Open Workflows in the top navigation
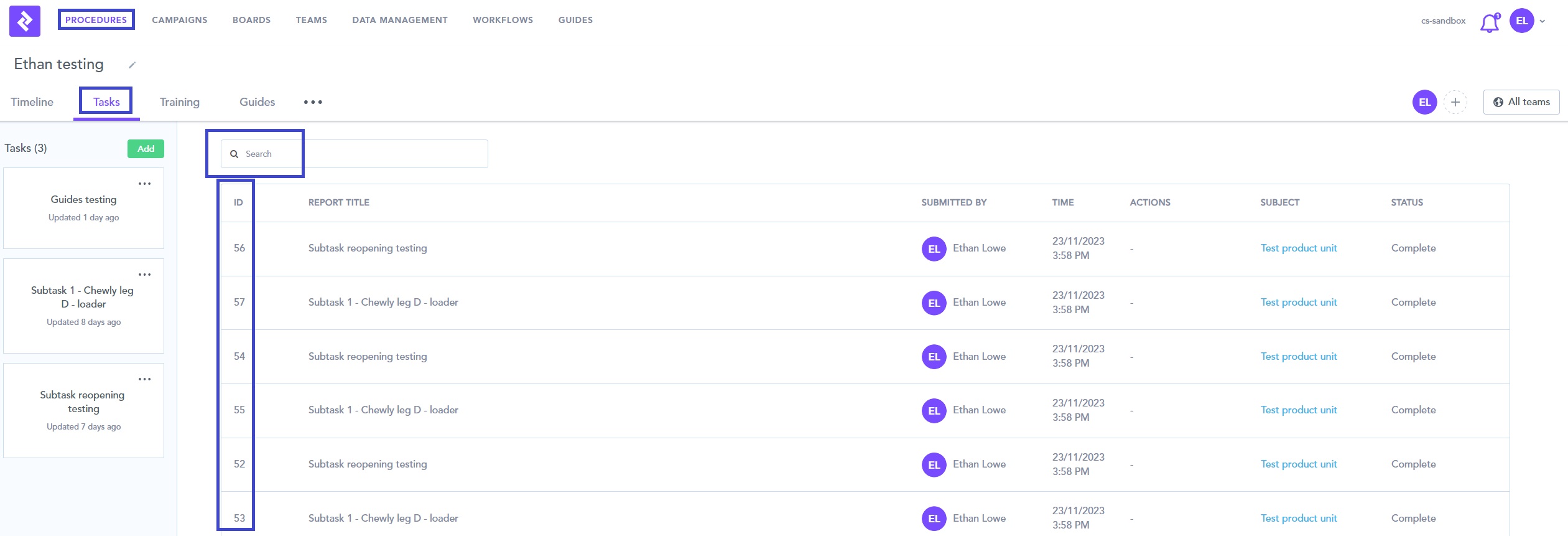Image resolution: width=1568 pixels, height=536 pixels. click(503, 20)
